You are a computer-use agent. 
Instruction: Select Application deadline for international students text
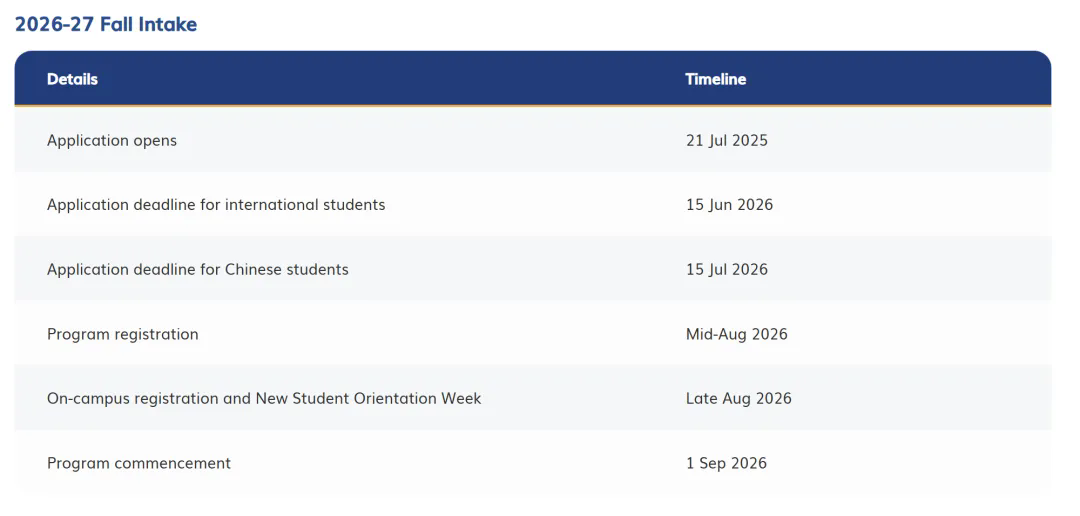pos(216,205)
